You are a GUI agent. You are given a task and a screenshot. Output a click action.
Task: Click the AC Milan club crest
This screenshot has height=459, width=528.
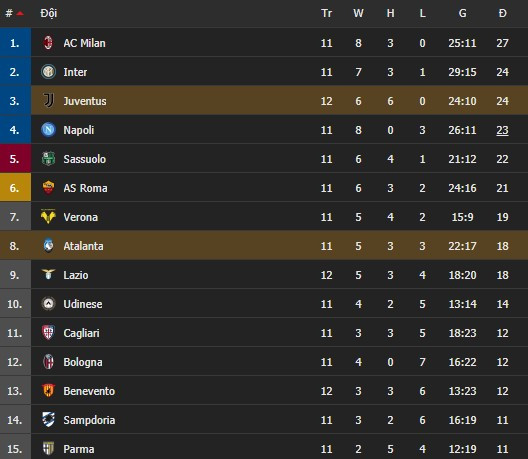tap(48, 43)
